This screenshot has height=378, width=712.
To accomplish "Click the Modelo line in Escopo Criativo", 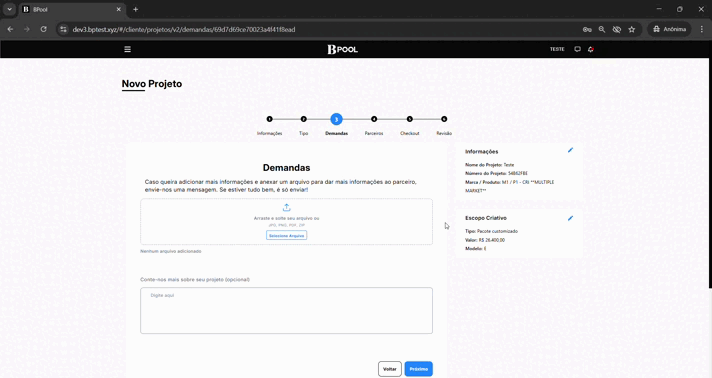I will coord(475,249).
